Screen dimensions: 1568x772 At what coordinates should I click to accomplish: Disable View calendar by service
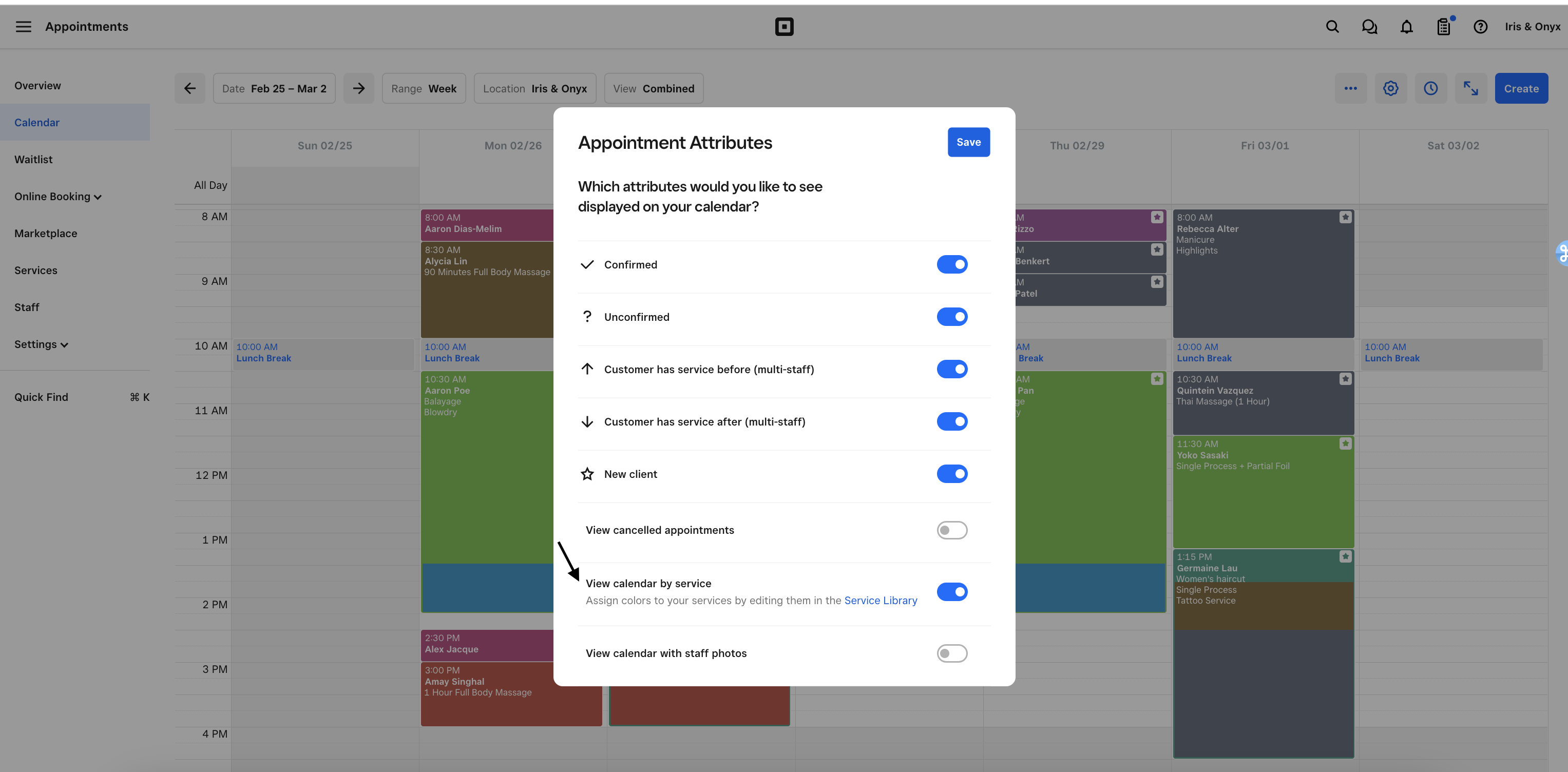tap(952, 592)
